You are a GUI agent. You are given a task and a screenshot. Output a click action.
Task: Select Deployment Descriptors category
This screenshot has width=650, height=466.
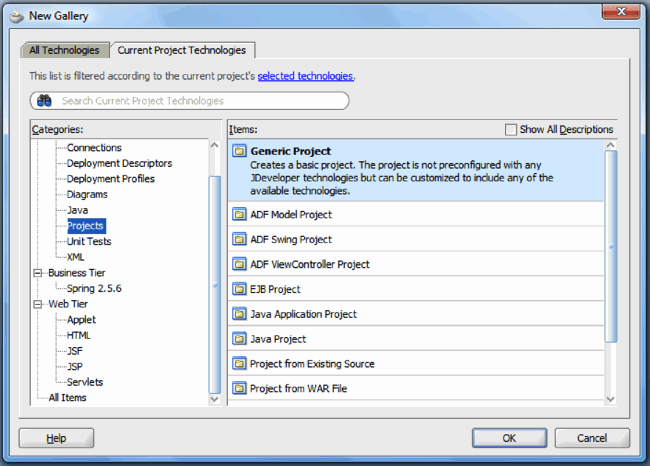click(119, 163)
